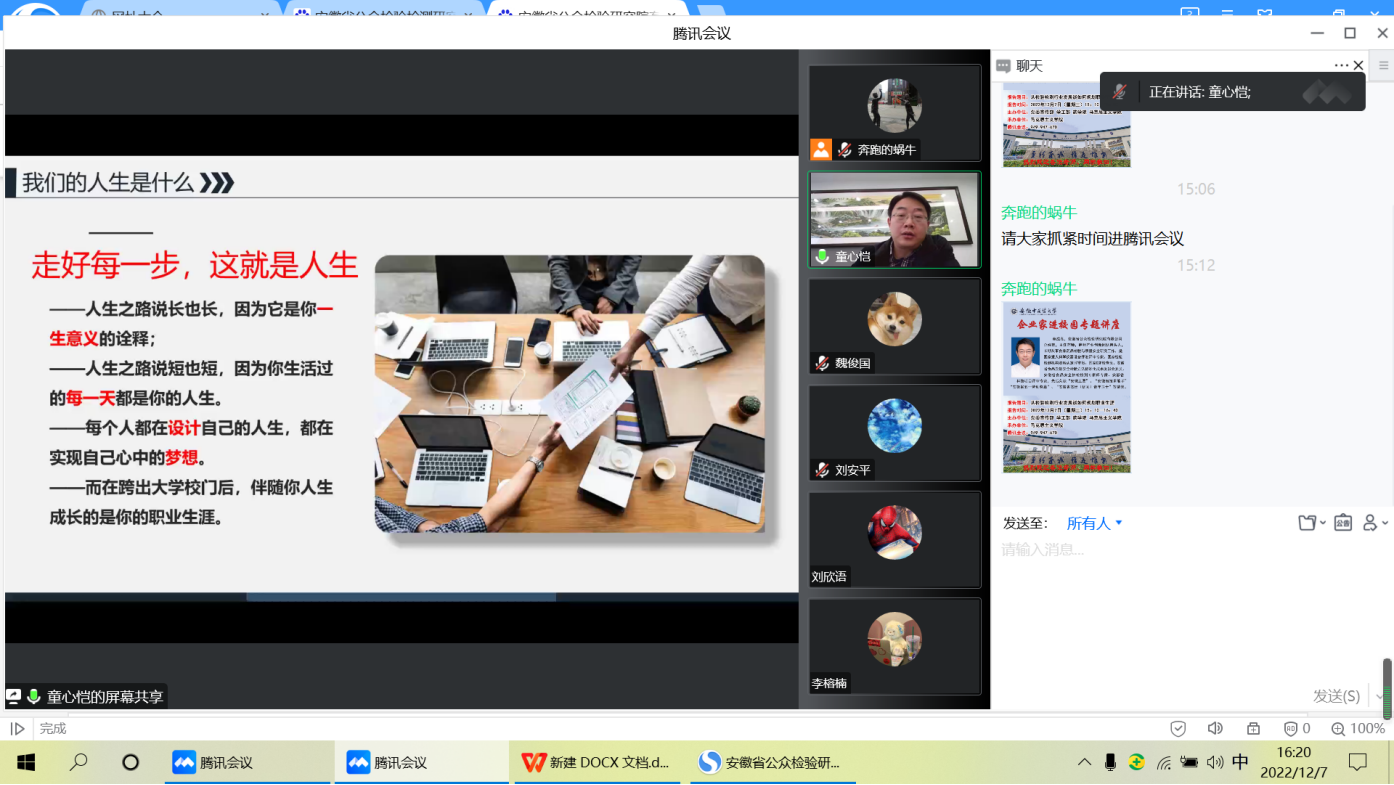Click the zoom magnifier icon at 100%
Image resolution: width=1394 pixels, height=785 pixels.
pyautogui.click(x=1338, y=729)
